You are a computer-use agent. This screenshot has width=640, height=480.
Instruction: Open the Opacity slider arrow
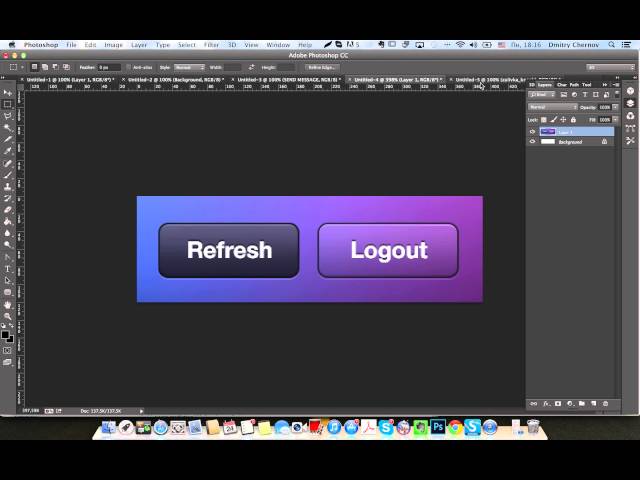(x=616, y=107)
